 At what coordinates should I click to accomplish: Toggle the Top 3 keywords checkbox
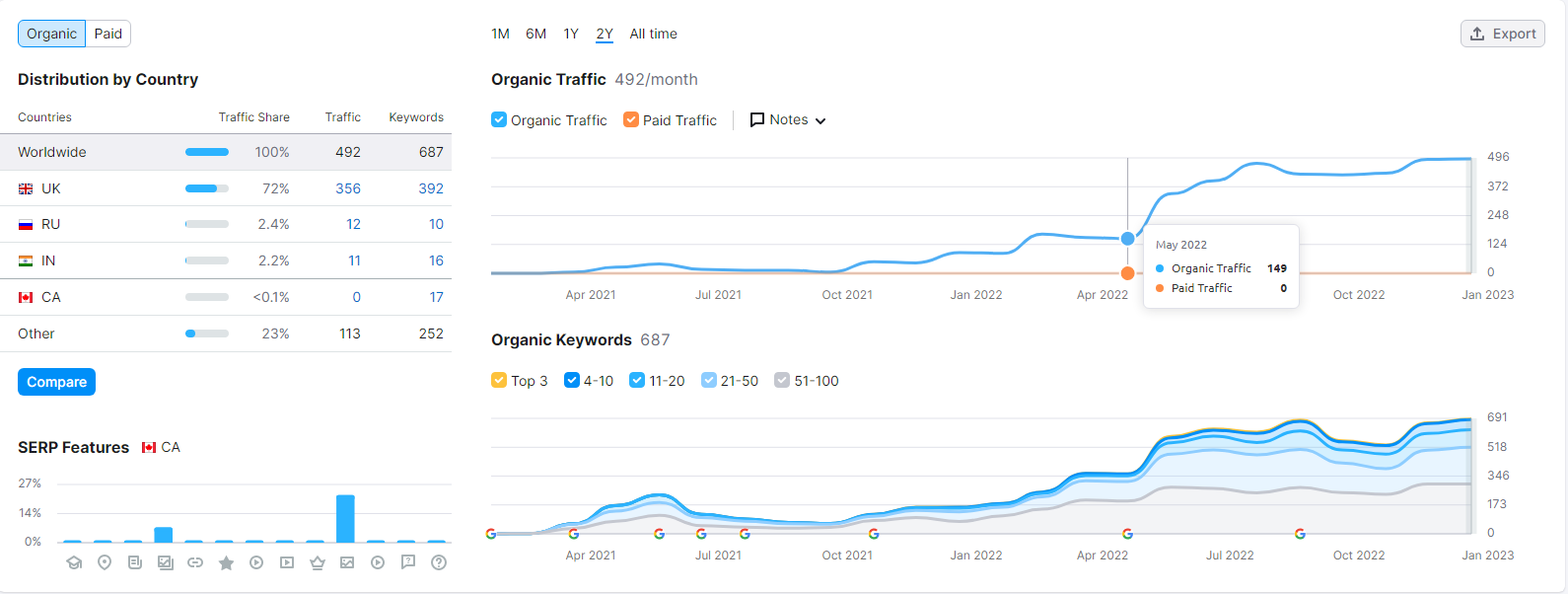tap(499, 381)
